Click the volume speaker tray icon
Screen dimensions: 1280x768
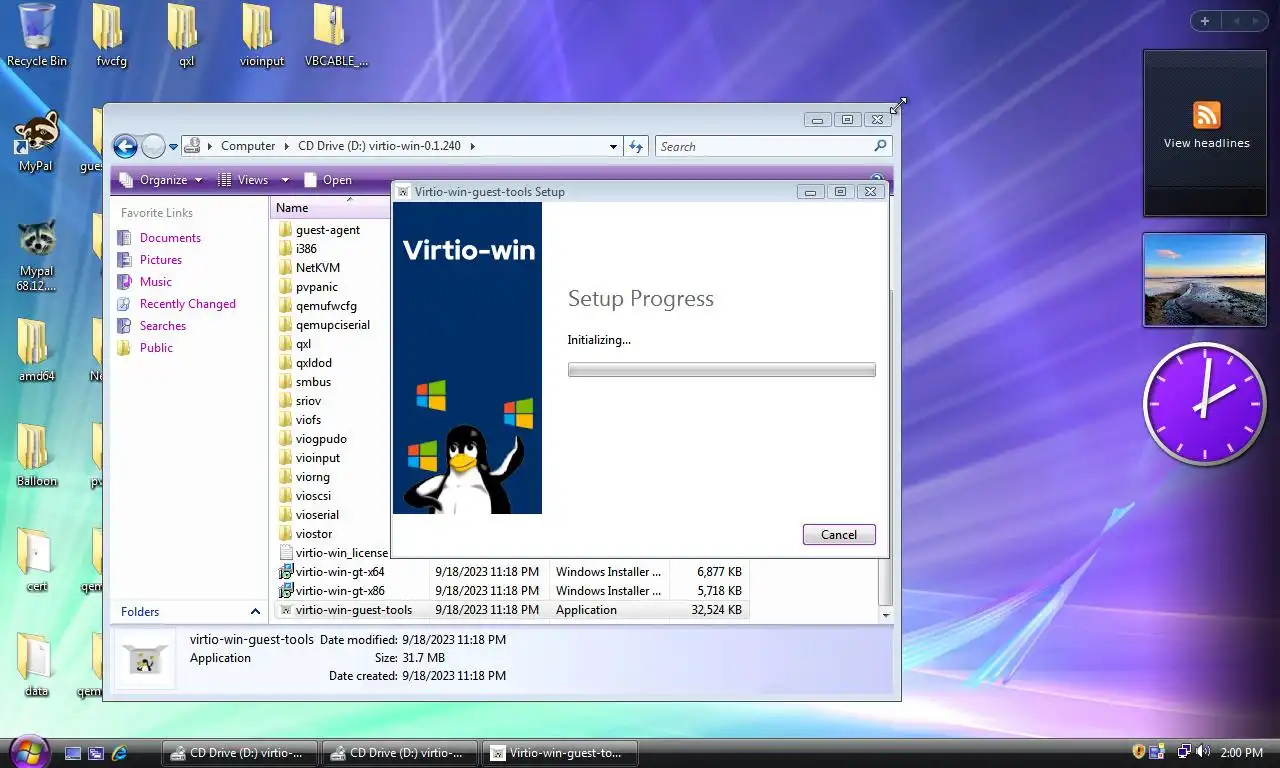coord(1202,752)
